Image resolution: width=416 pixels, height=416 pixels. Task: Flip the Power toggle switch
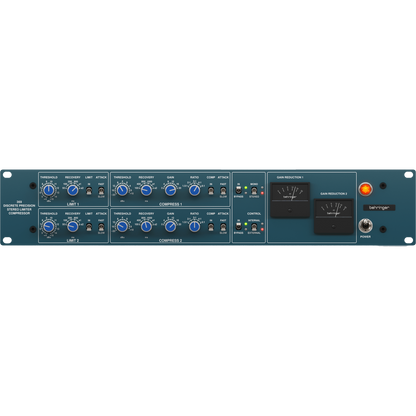point(365,226)
